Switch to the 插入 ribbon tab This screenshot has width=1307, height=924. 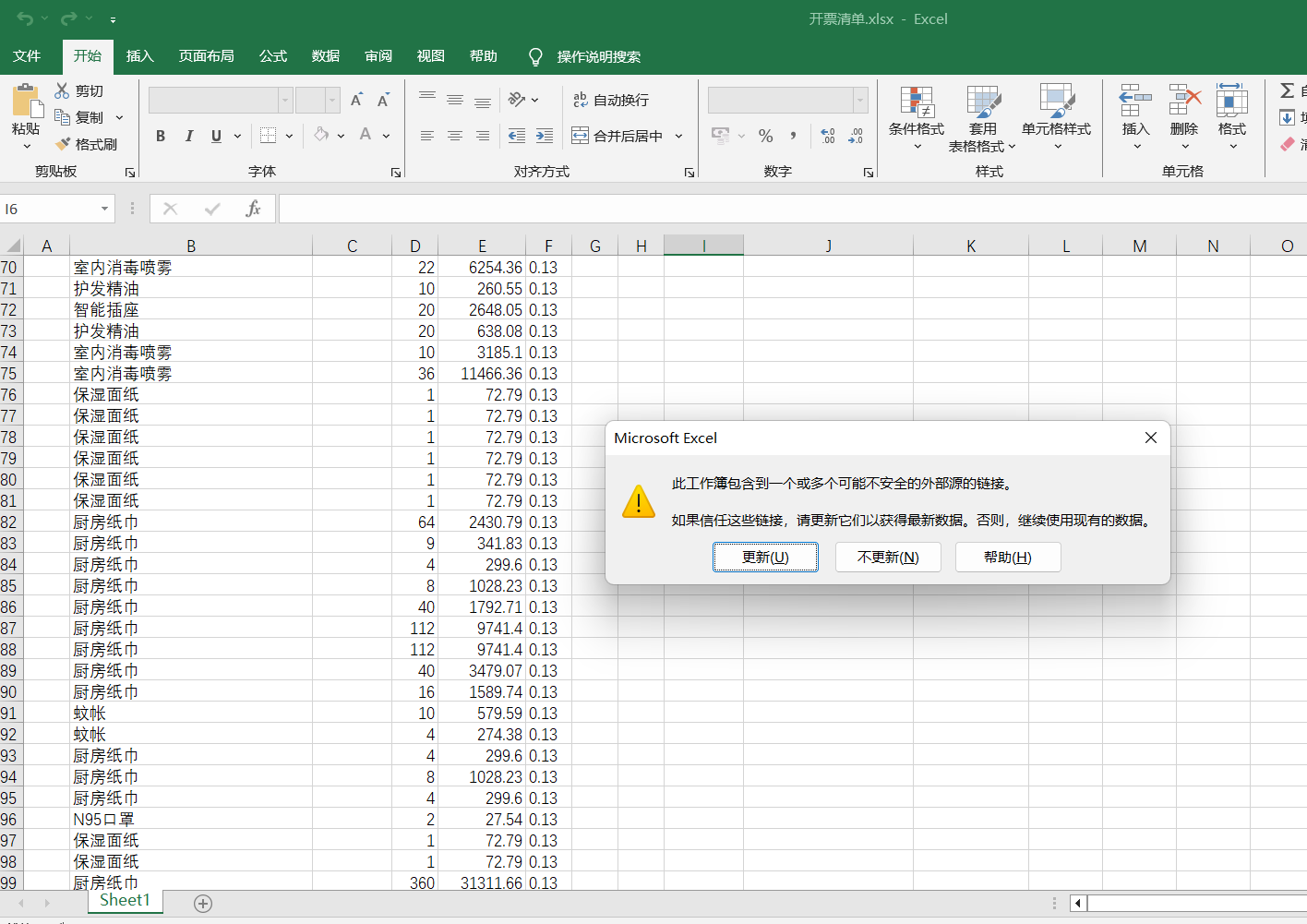(139, 56)
